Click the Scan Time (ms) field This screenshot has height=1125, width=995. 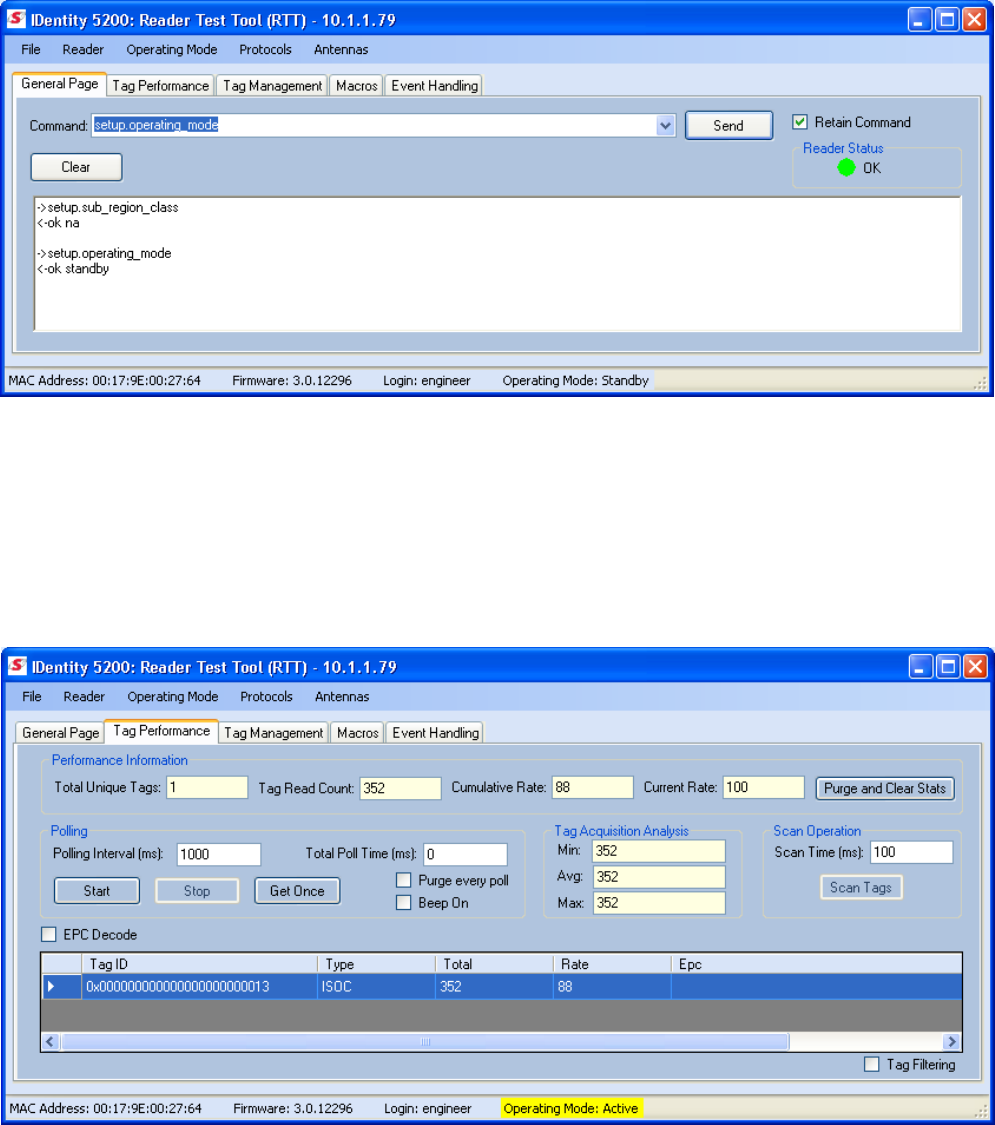coord(911,852)
